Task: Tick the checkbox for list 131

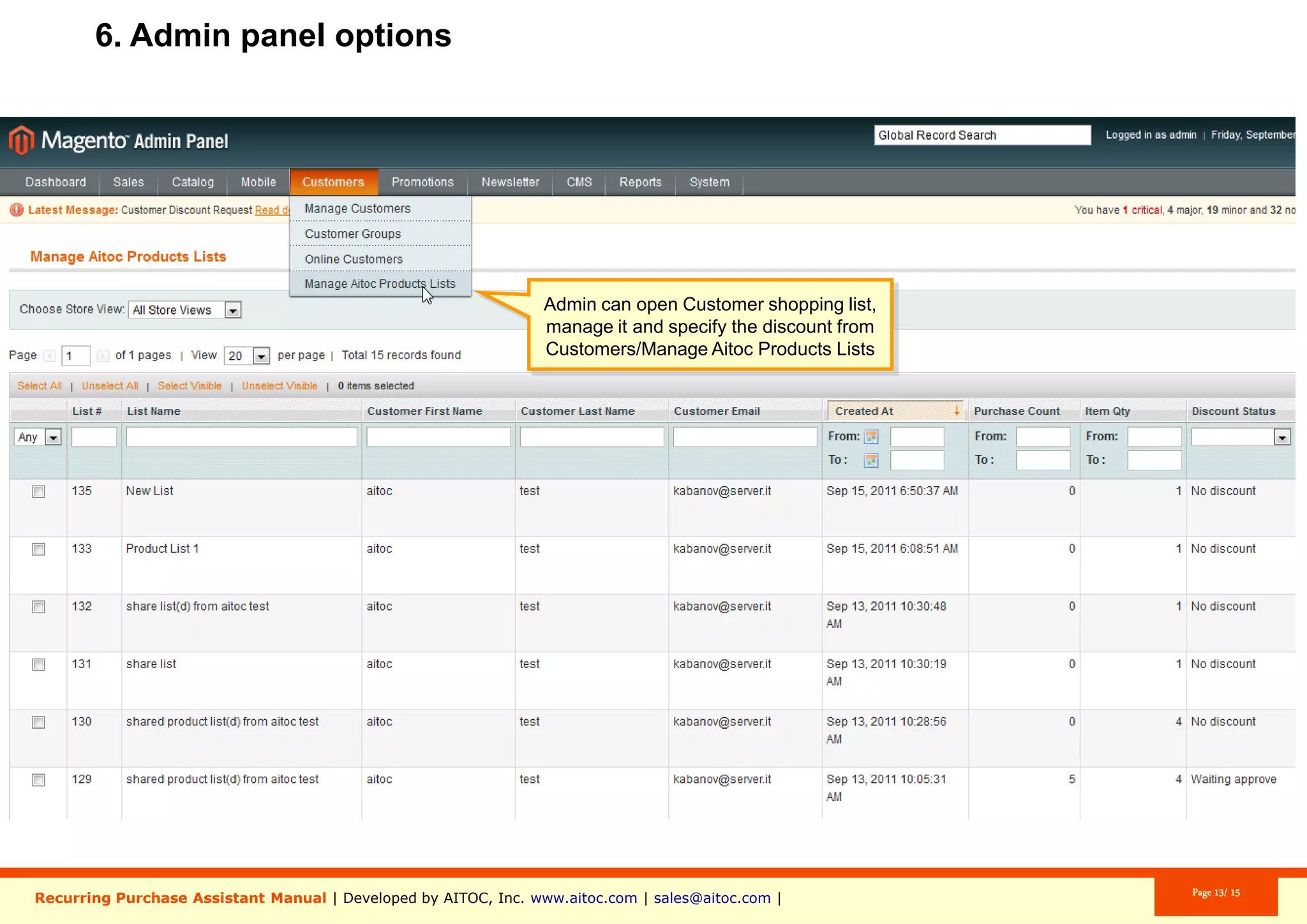Action: [x=39, y=665]
